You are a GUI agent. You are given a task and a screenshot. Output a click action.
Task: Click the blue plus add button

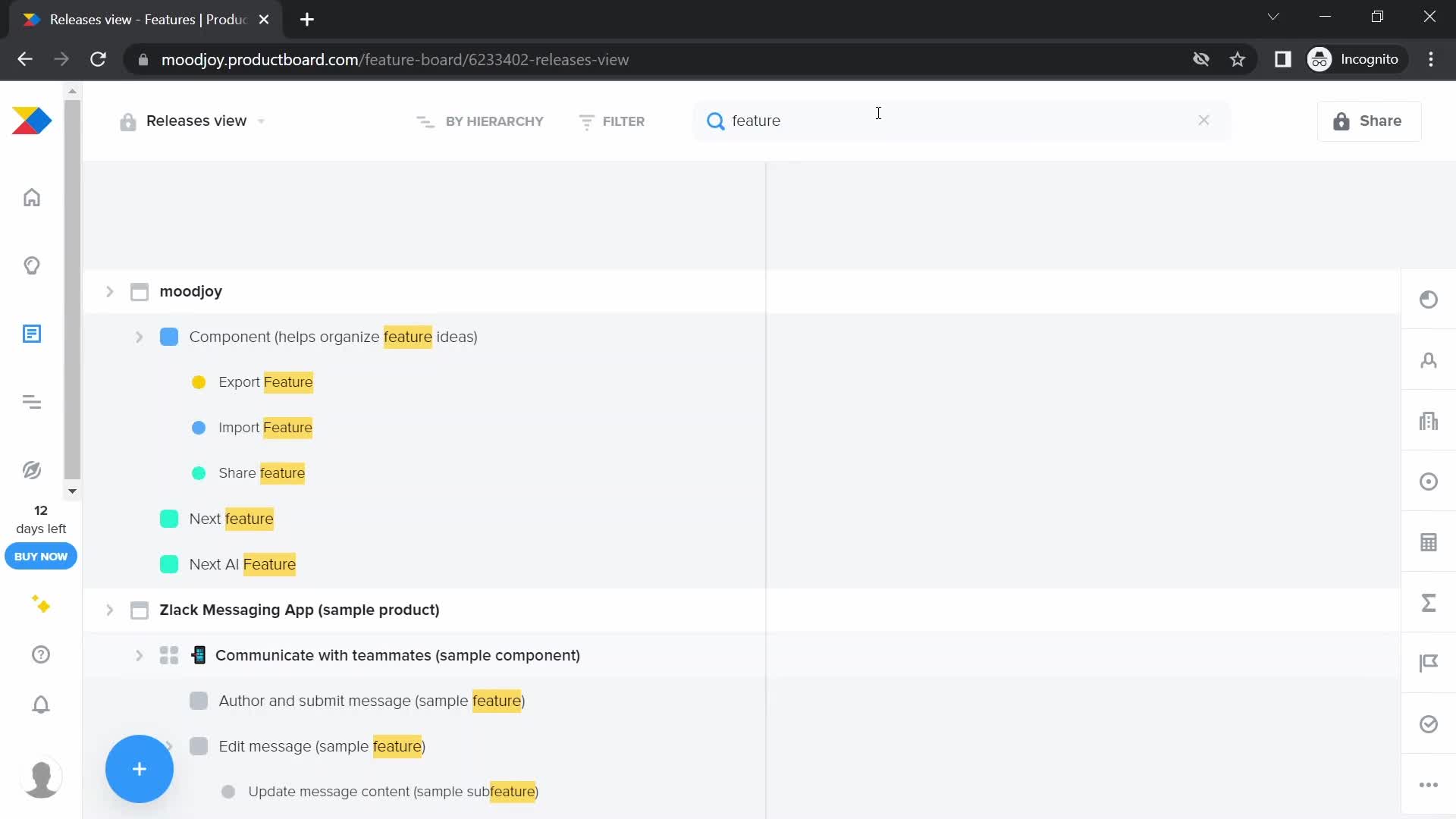click(140, 769)
